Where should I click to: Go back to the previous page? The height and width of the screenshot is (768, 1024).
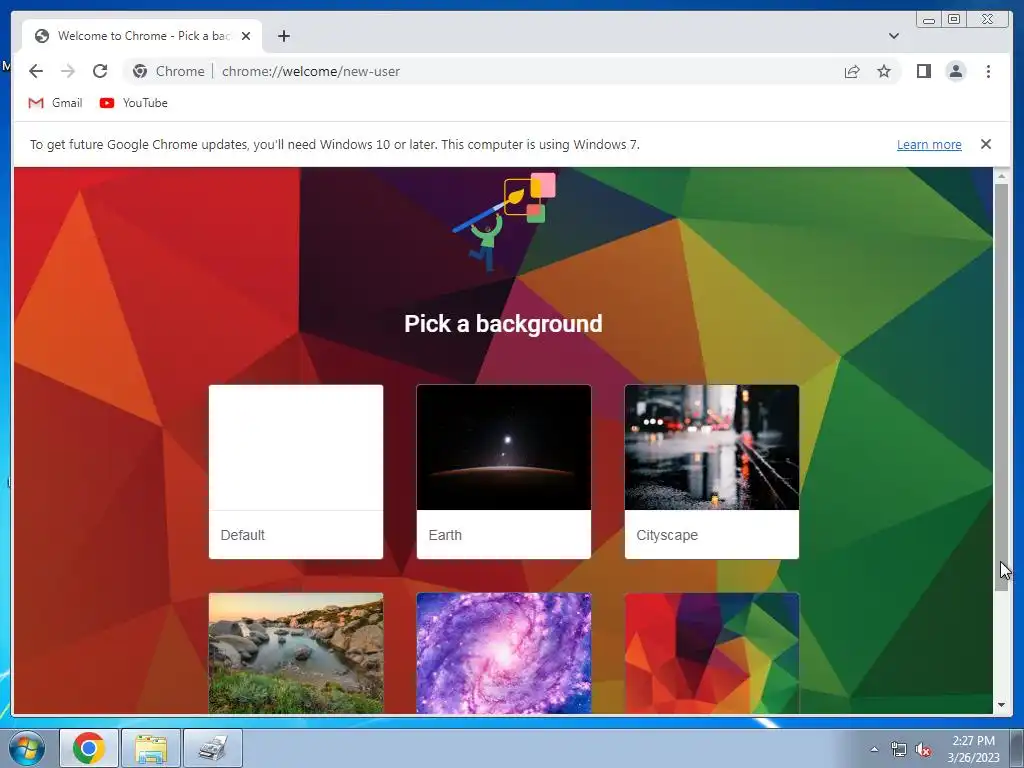click(x=36, y=71)
